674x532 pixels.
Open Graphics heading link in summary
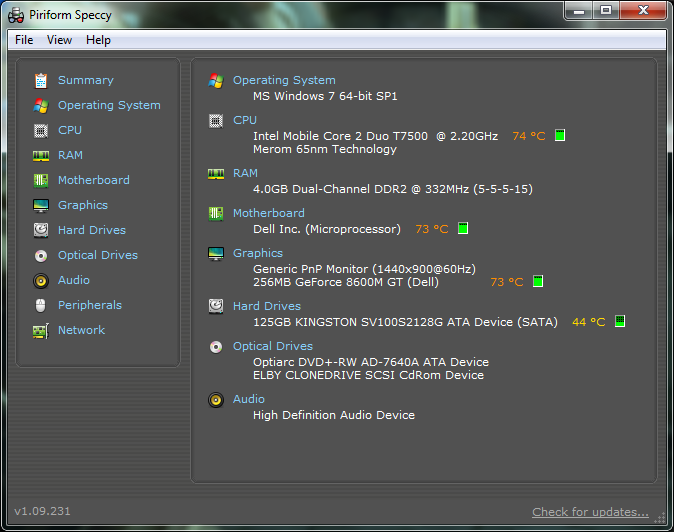(258, 253)
